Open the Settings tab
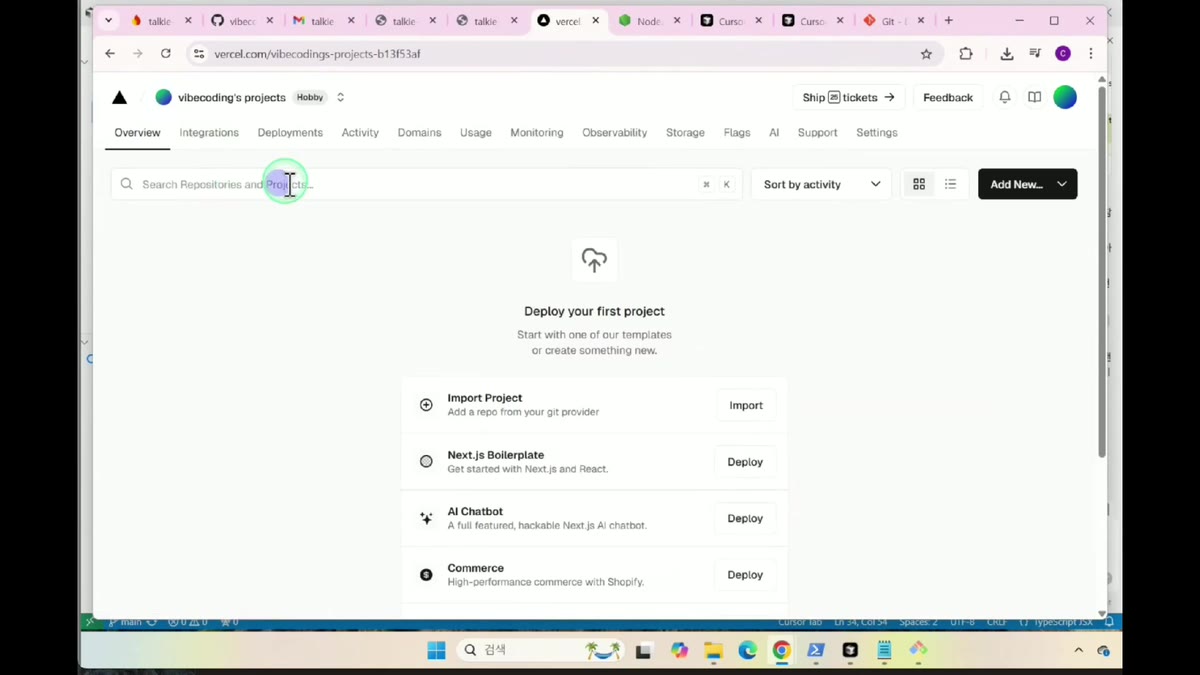The width and height of the screenshot is (1200, 675). point(877,132)
